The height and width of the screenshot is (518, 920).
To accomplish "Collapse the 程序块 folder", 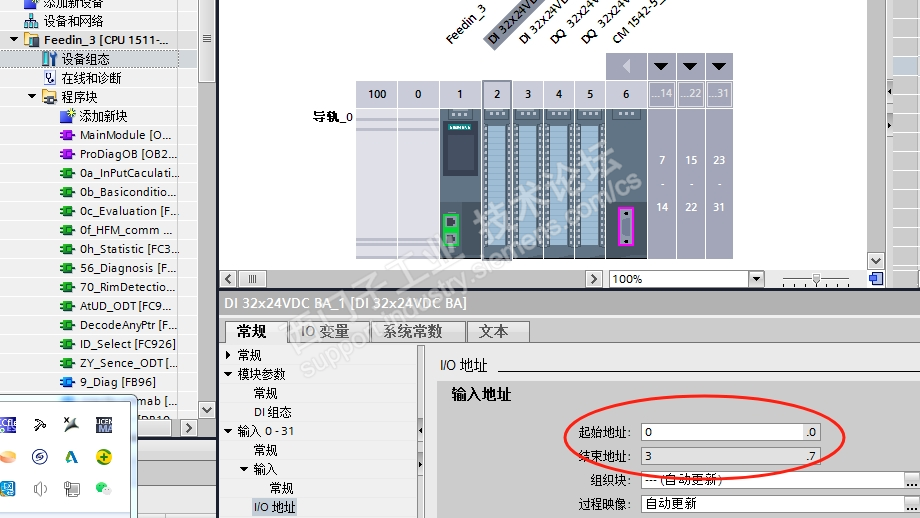I will [x=32, y=97].
